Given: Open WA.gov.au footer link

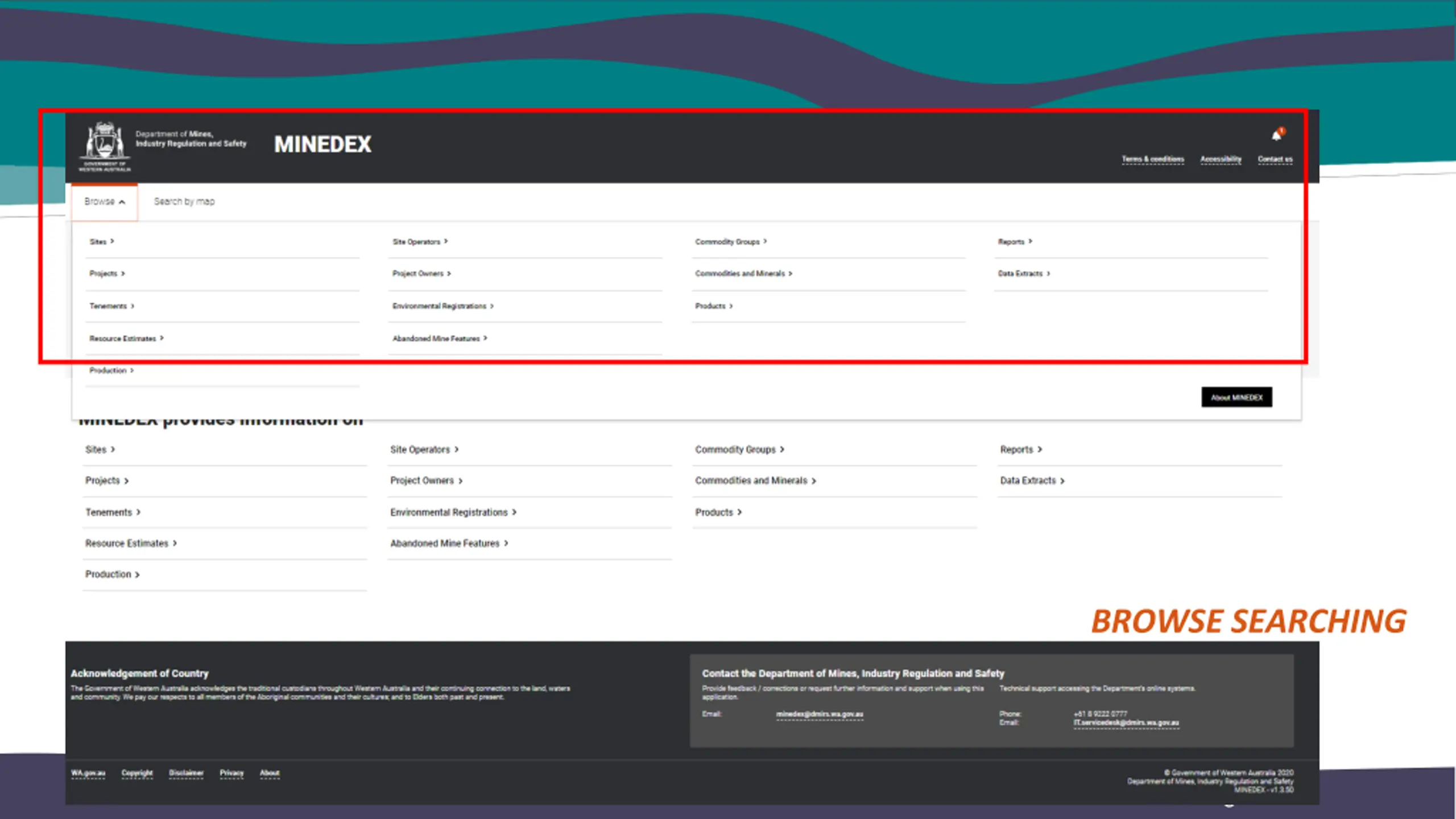Looking at the screenshot, I should pos(88,773).
